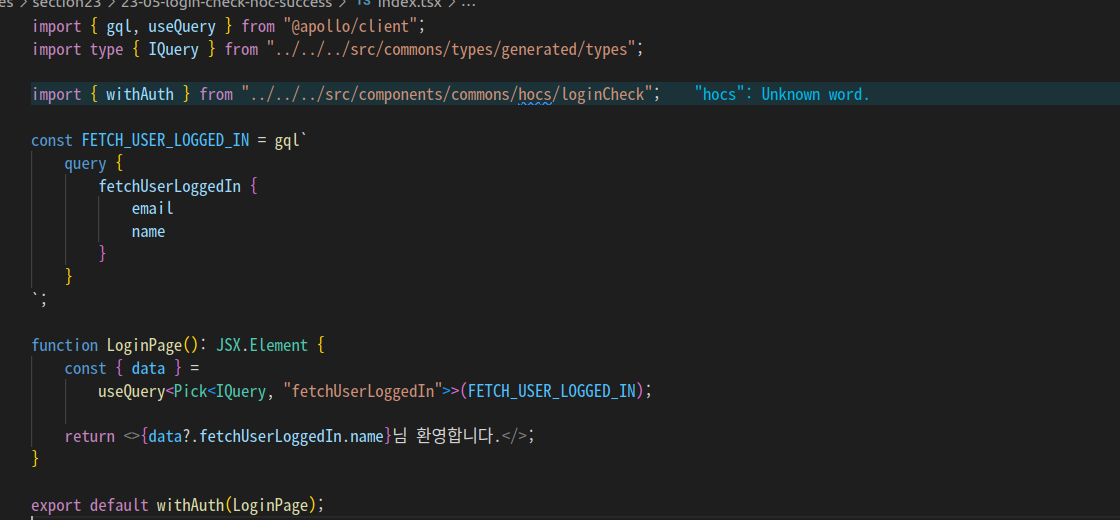This screenshot has width=1120, height=520.
Task: Click the return keyword
Action: coord(89,436)
